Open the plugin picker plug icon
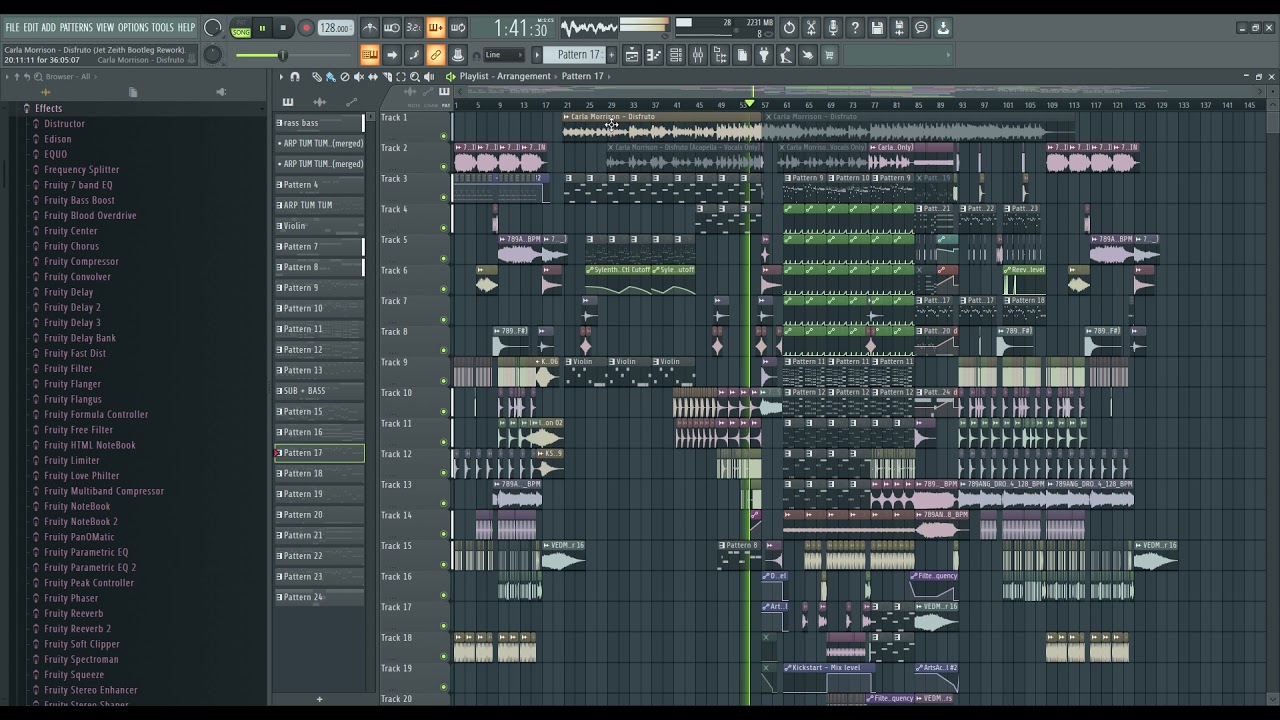 click(764, 55)
